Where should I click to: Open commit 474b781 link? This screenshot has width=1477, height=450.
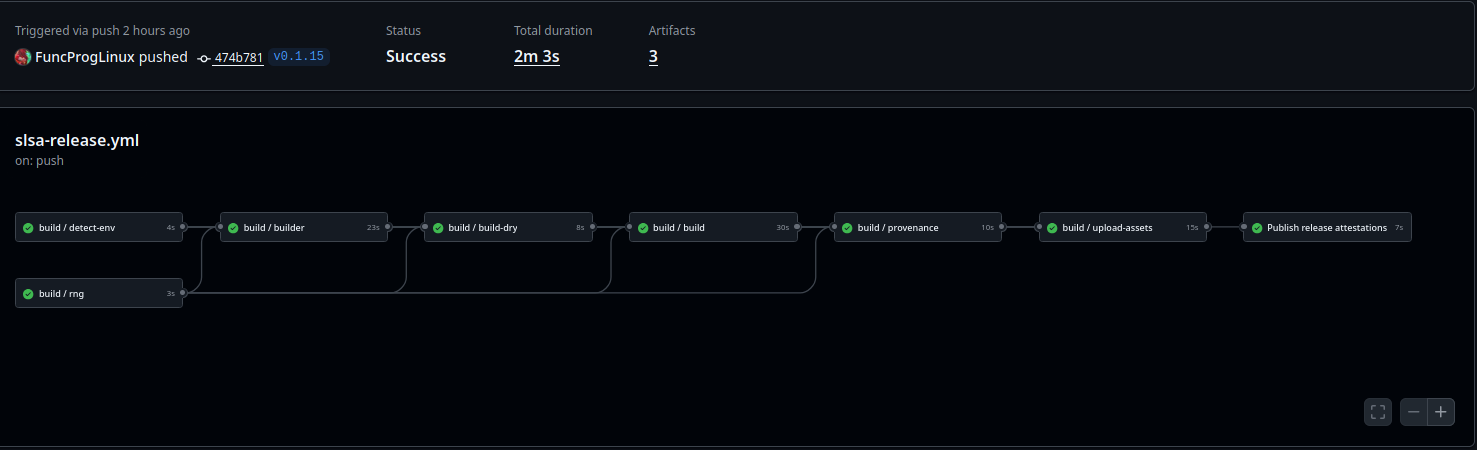238,58
